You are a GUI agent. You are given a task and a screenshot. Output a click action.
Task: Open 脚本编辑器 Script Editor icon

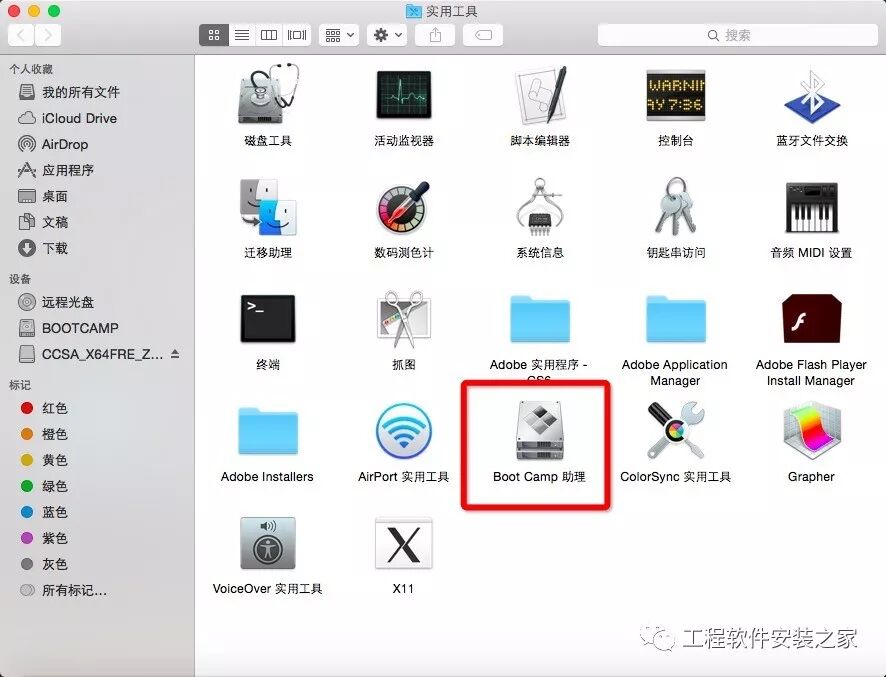pos(540,95)
